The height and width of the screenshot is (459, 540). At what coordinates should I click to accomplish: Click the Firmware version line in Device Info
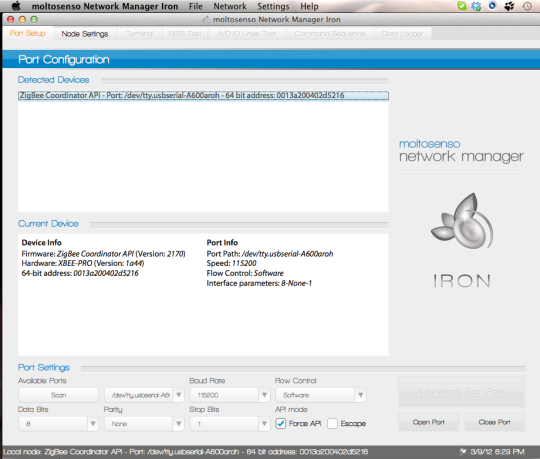pos(103,254)
